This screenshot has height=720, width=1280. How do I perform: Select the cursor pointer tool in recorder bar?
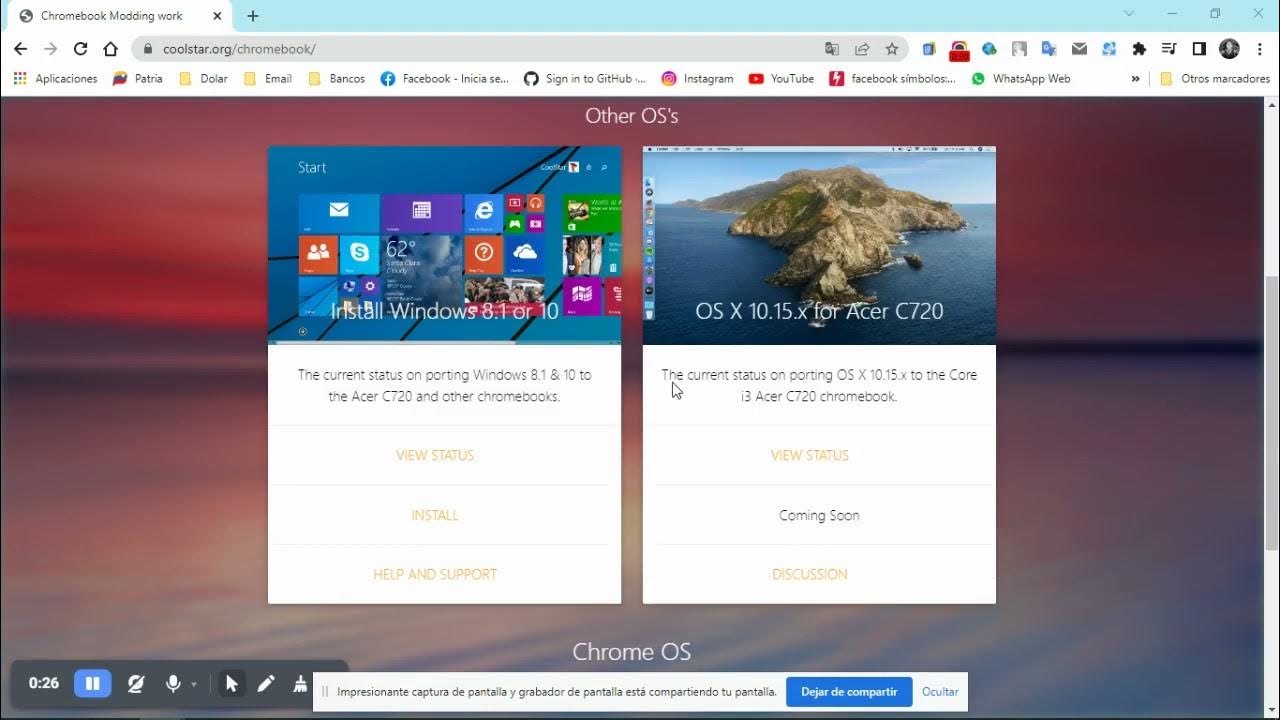tap(232, 684)
